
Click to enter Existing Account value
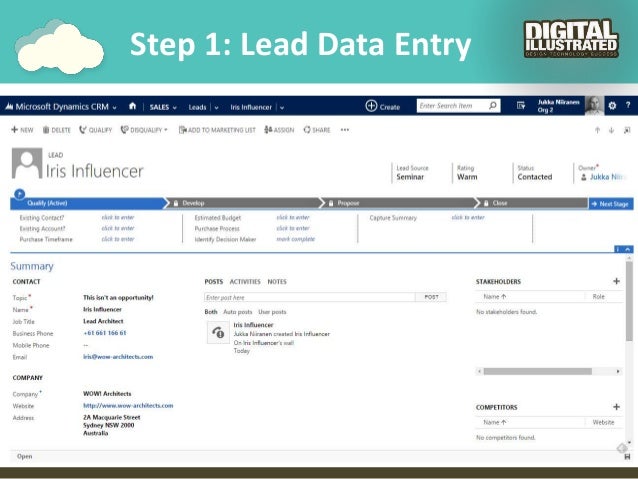pyautogui.click(x=118, y=228)
